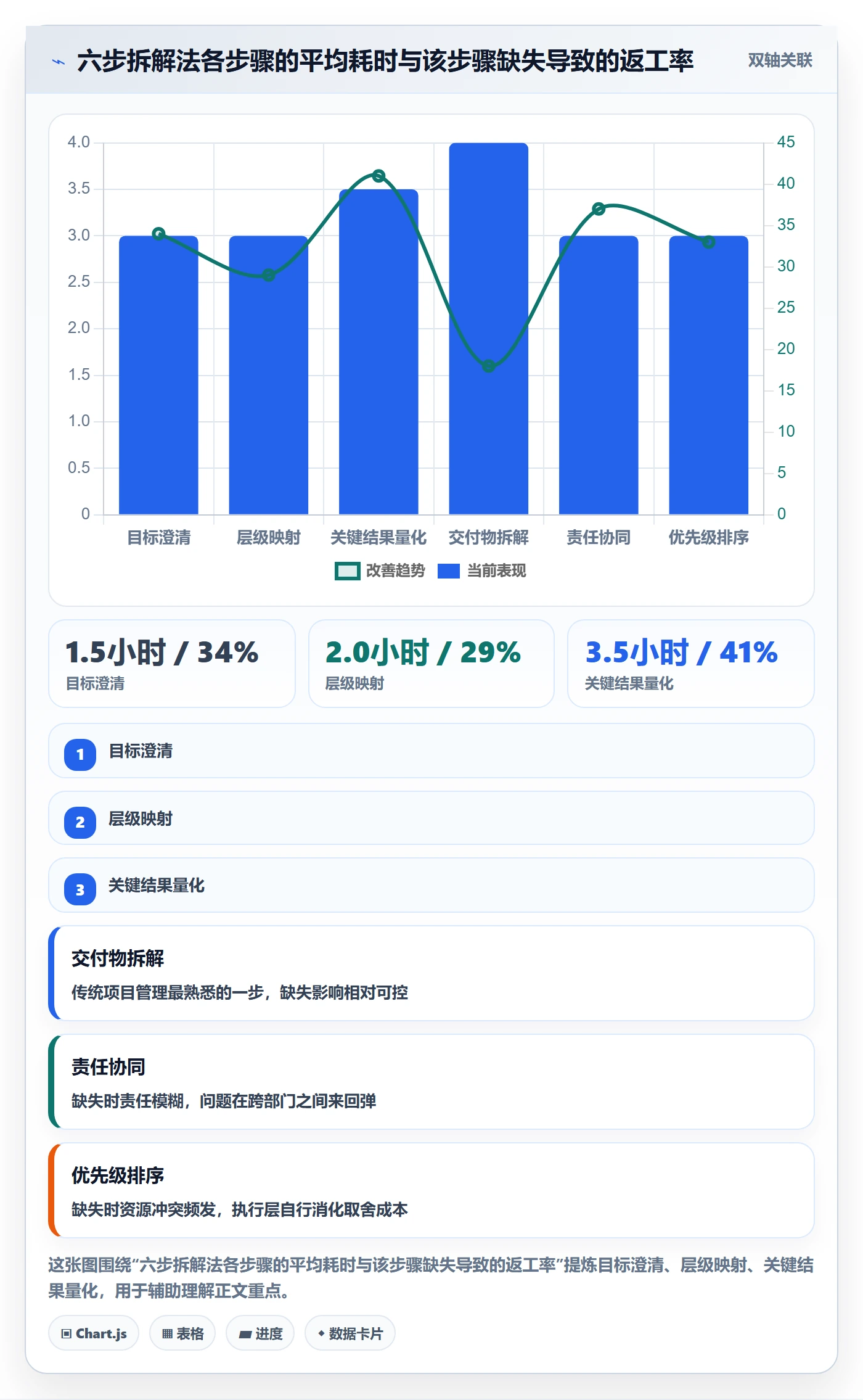Click the 层级映射 bar in the chart
Image resolution: width=863 pixels, height=1400 pixels.
[269, 375]
